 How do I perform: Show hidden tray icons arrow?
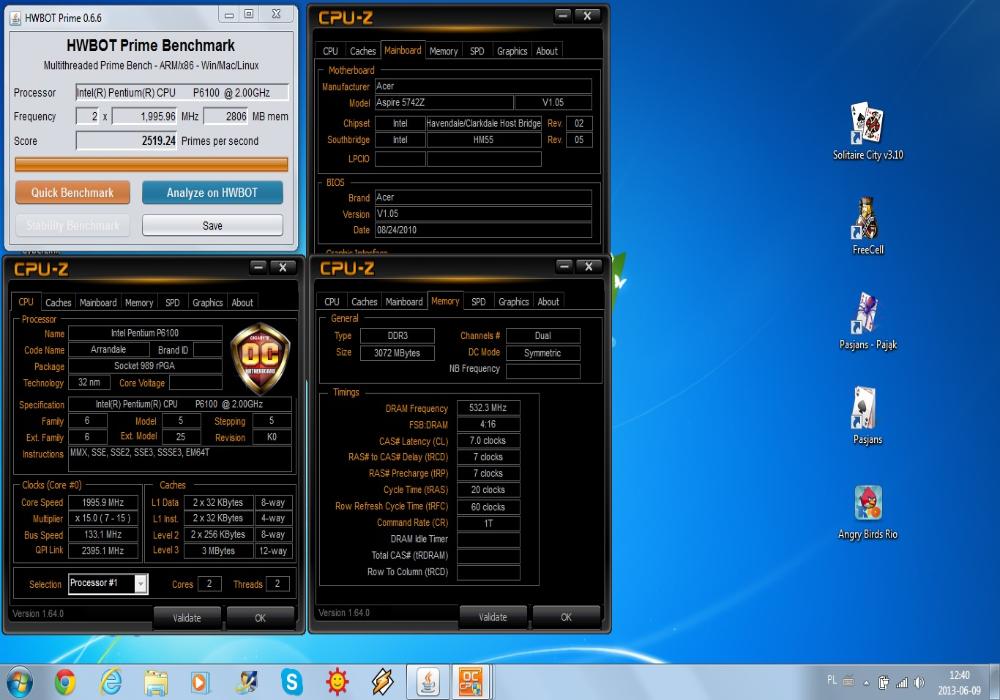(866, 683)
